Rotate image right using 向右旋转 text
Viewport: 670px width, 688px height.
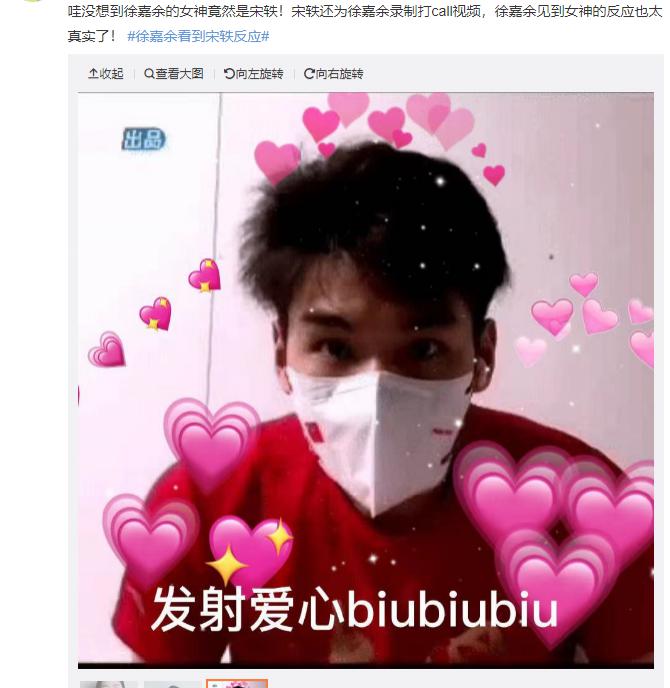click(339, 74)
